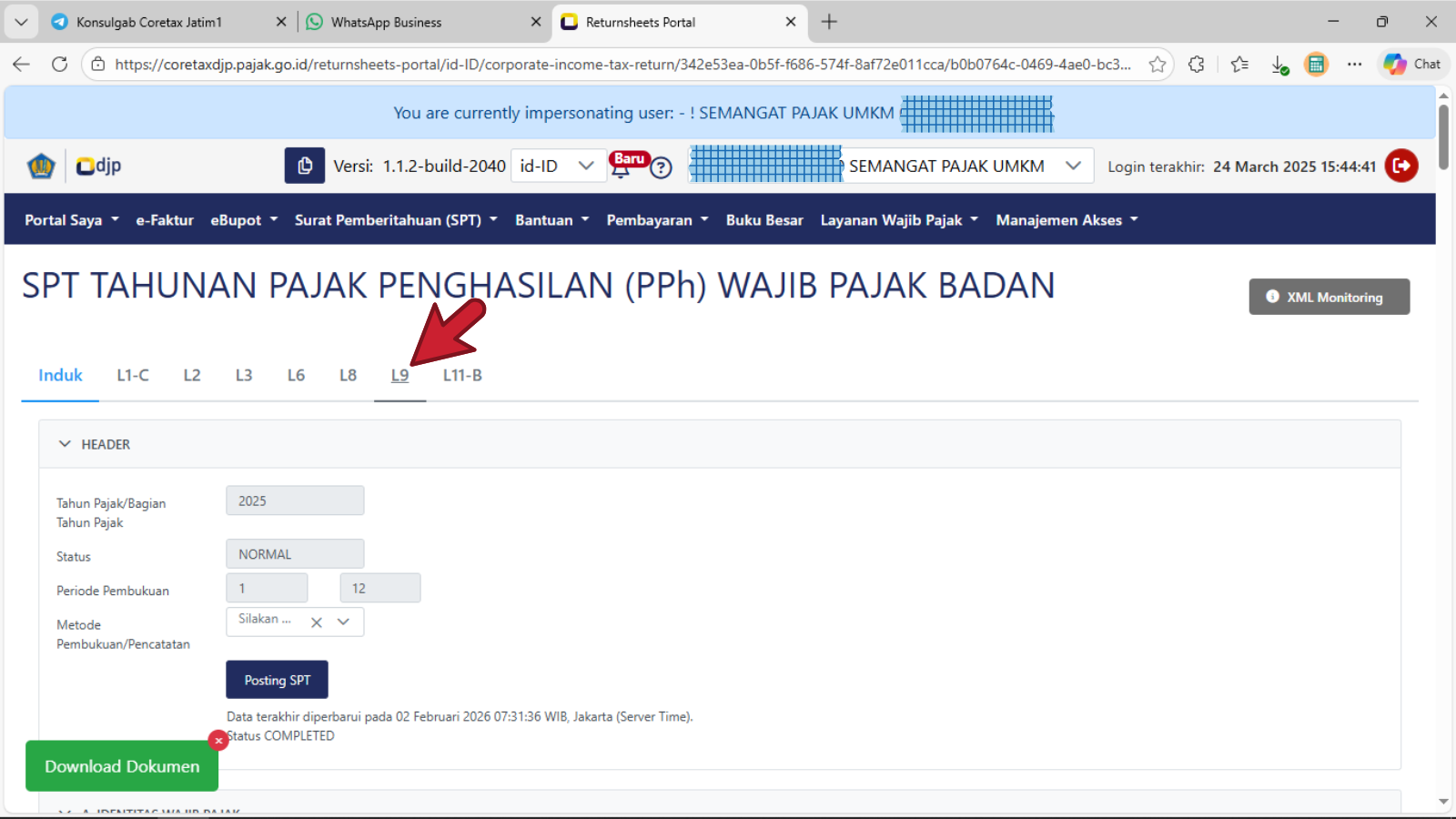Dismiss Download Dokumen with red X badge
Screen dimensions: 1456x819
point(218,741)
